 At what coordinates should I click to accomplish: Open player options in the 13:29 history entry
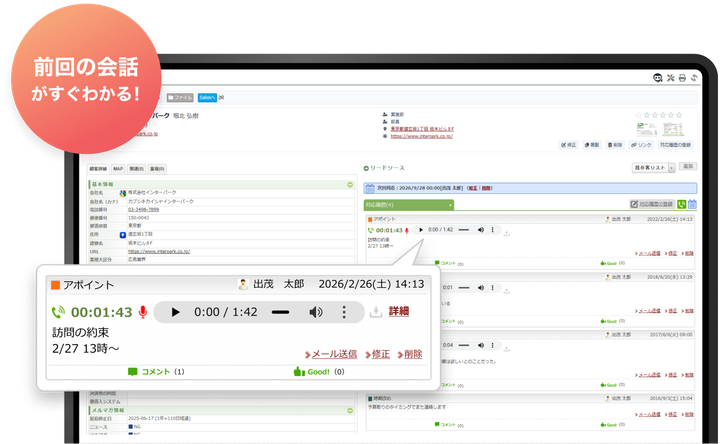(493, 288)
